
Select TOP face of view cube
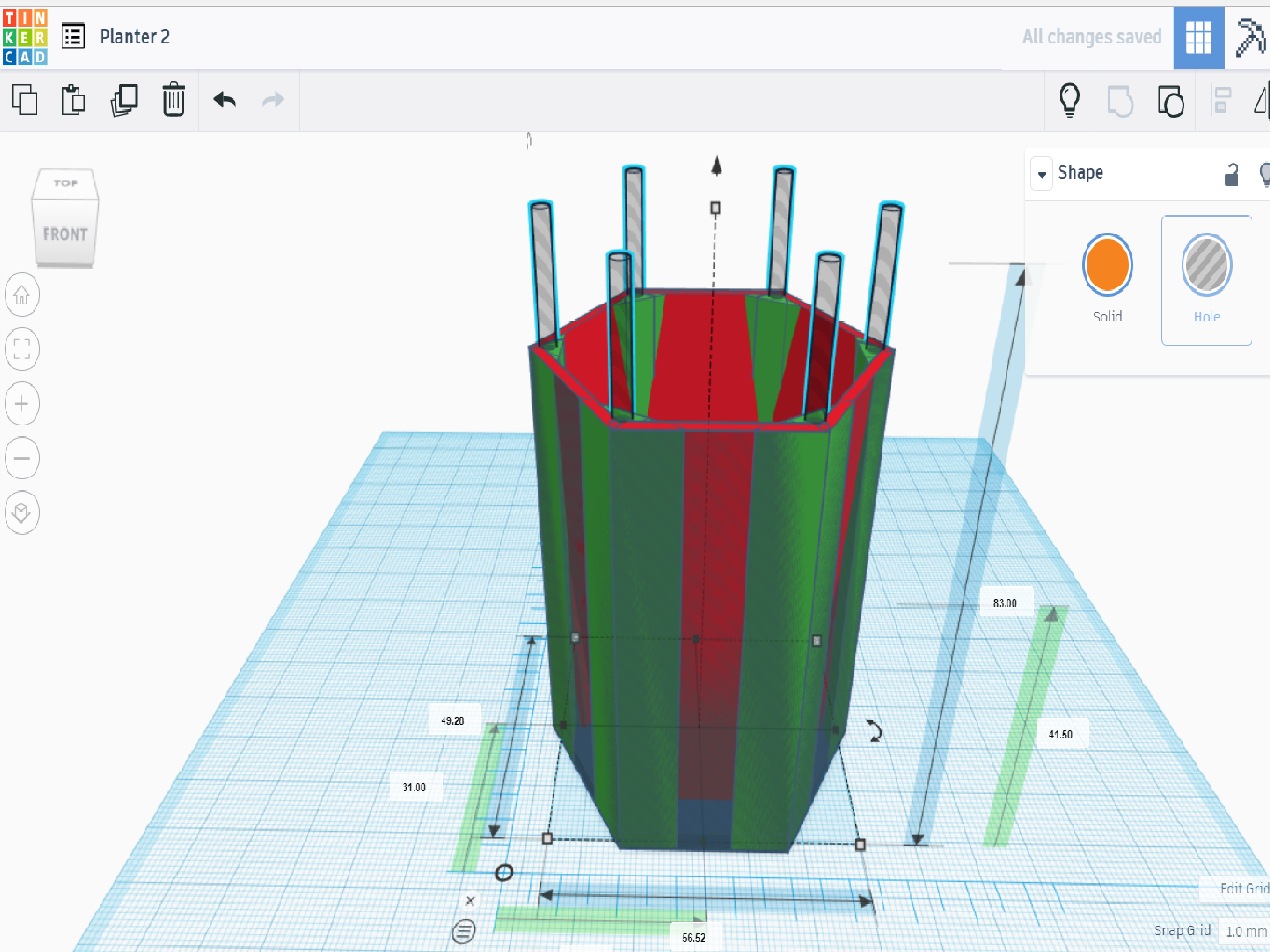click(x=65, y=184)
